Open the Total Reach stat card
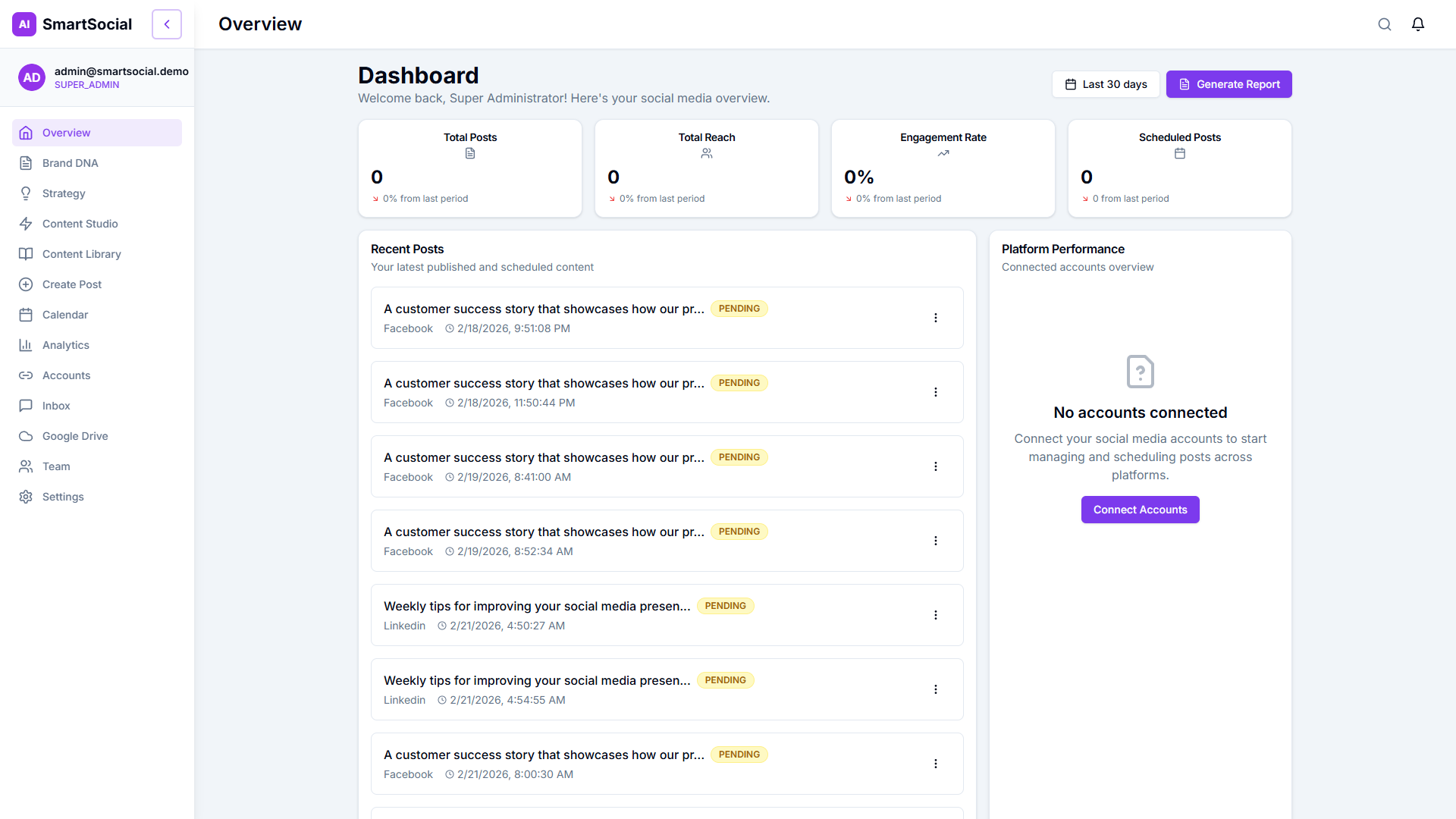This screenshot has height=819, width=1456. [707, 168]
